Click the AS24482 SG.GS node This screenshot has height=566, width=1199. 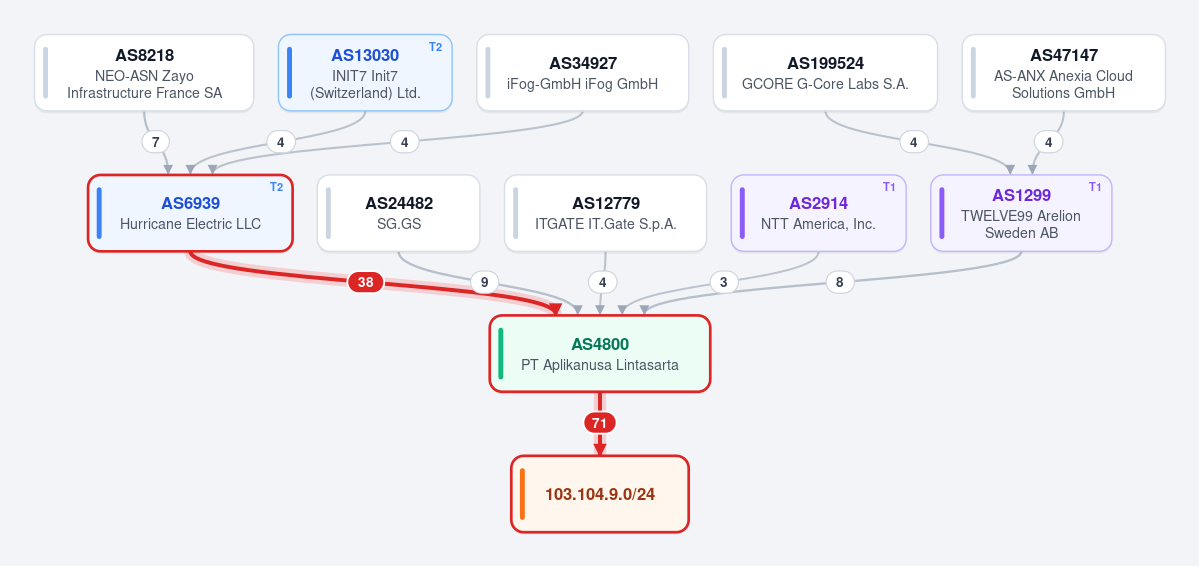[x=398, y=213]
